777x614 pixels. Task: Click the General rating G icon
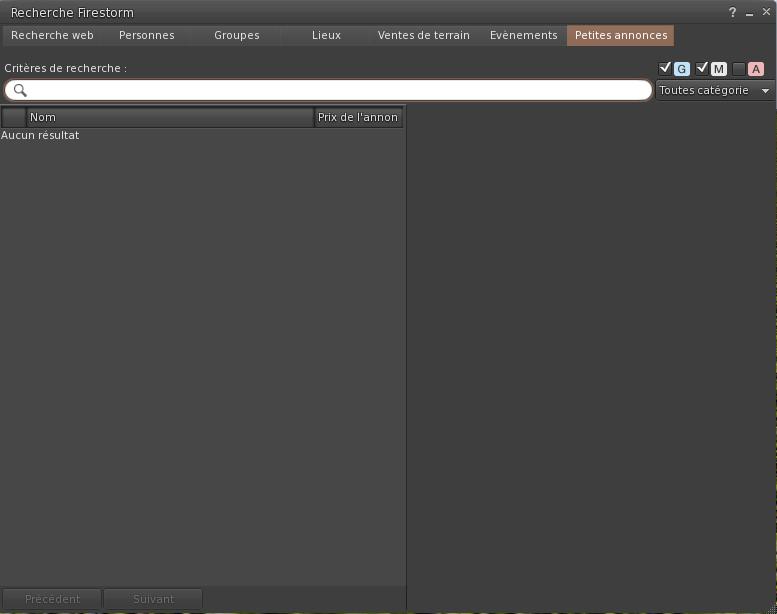coord(682,69)
